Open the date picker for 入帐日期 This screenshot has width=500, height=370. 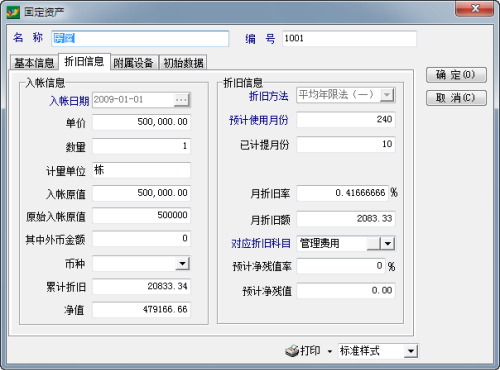click(181, 100)
